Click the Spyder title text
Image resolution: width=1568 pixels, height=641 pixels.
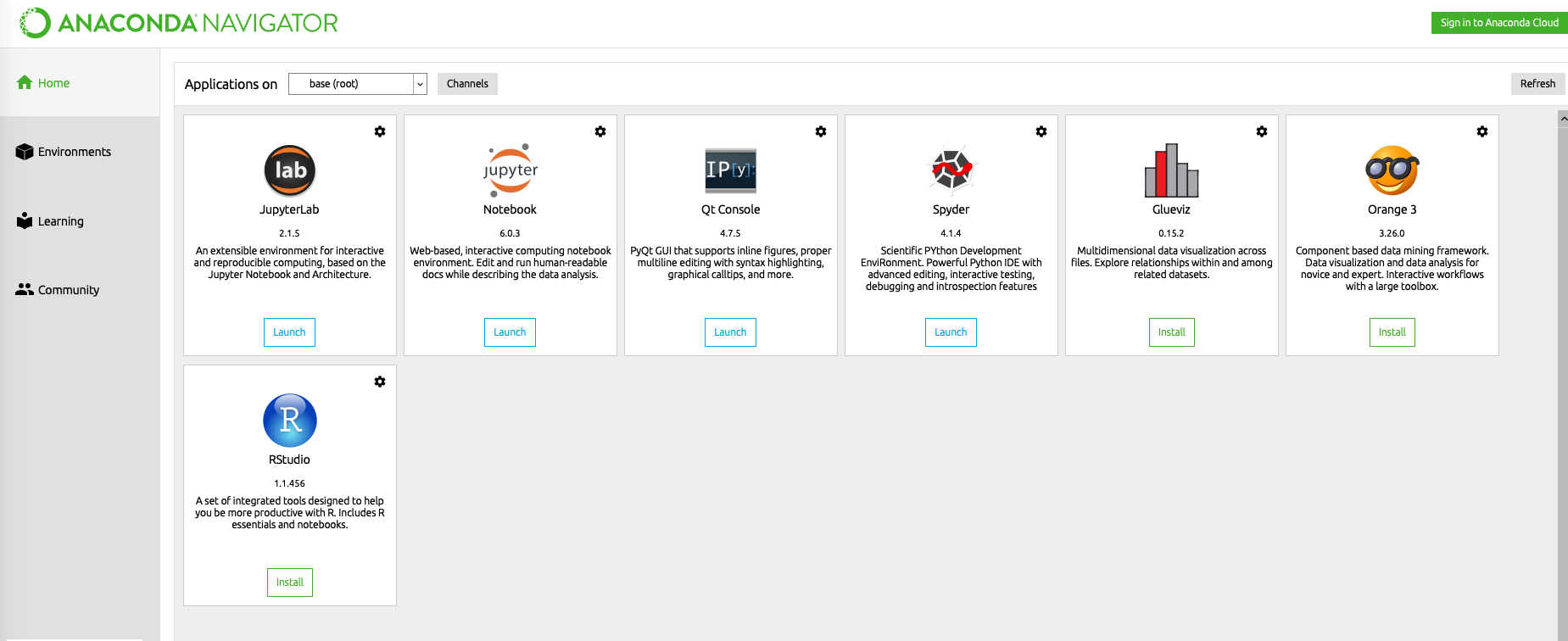[951, 209]
